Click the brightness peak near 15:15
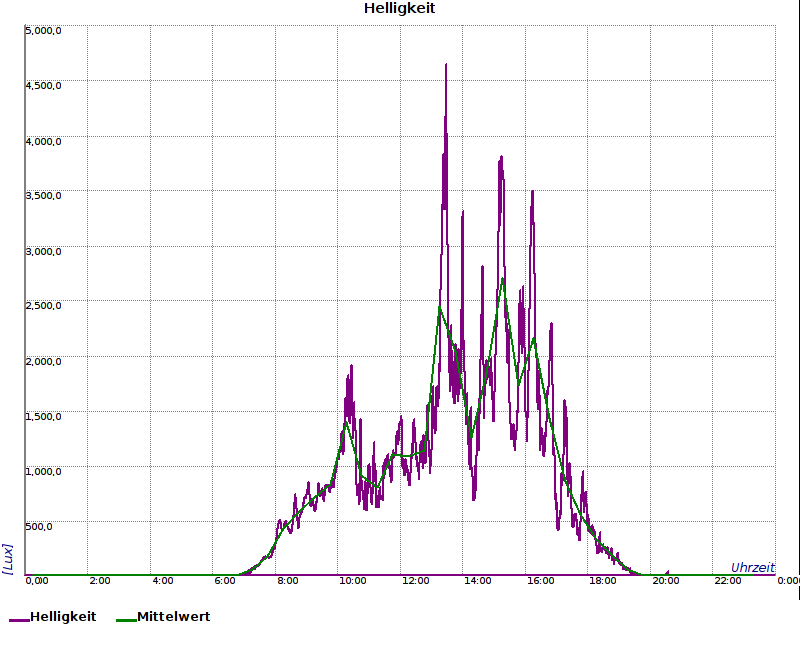 point(502,157)
